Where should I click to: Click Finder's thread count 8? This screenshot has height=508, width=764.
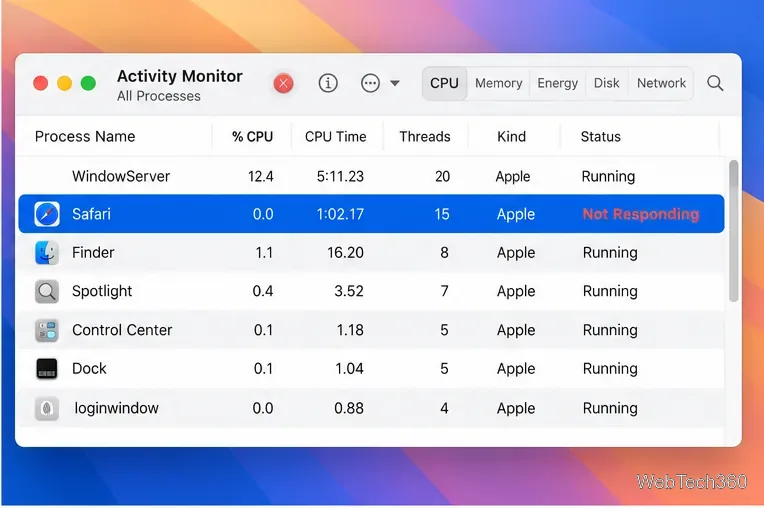coord(444,252)
